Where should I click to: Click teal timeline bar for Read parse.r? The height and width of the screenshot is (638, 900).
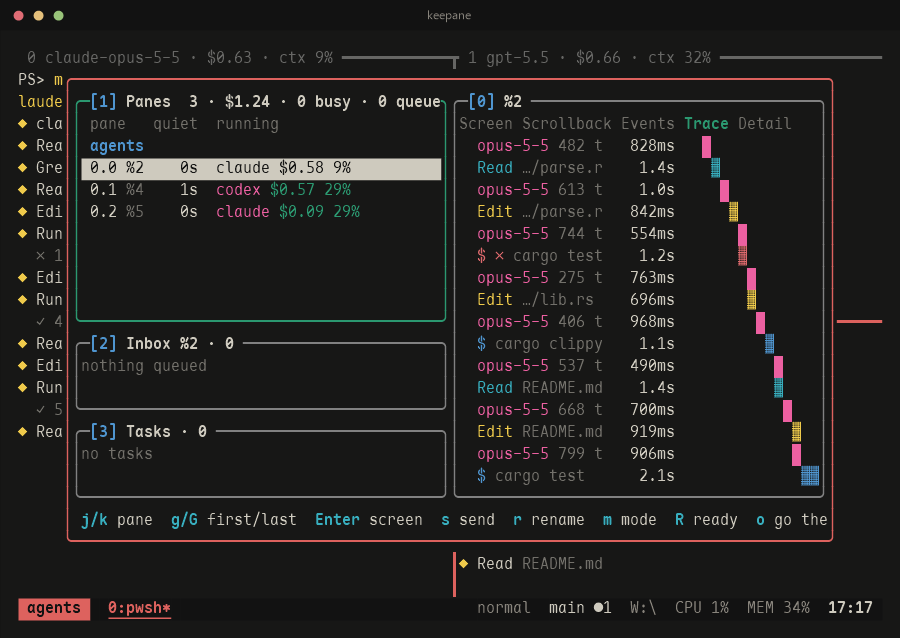(715, 168)
